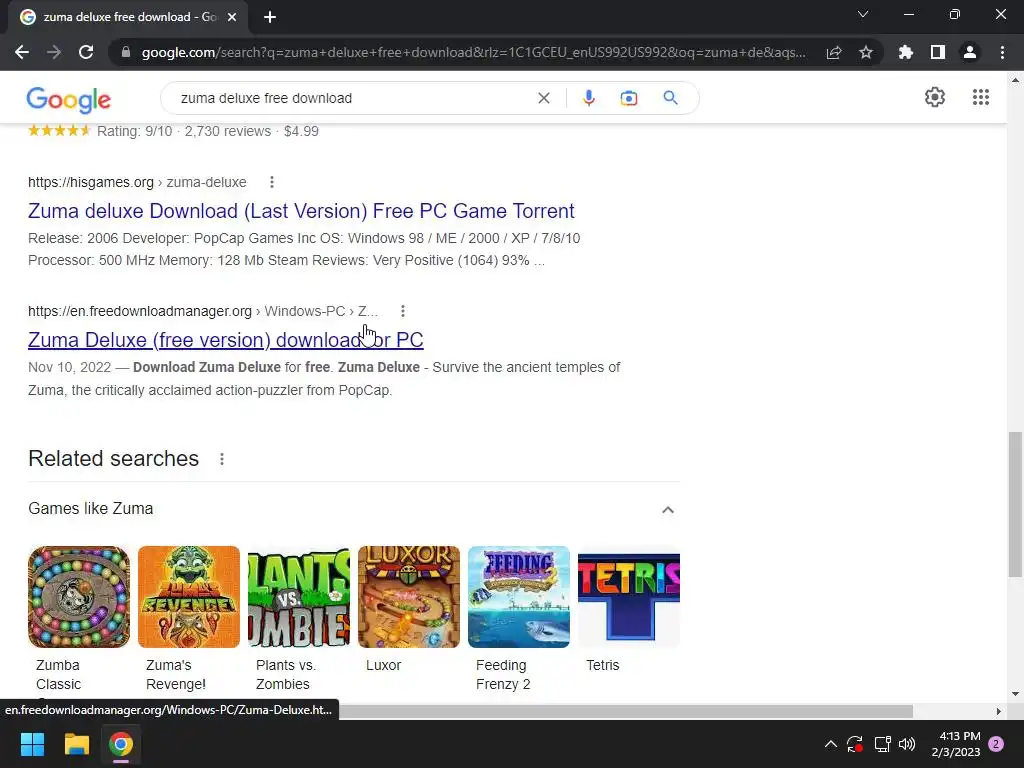
Task: Open a new tab
Action: tap(270, 17)
